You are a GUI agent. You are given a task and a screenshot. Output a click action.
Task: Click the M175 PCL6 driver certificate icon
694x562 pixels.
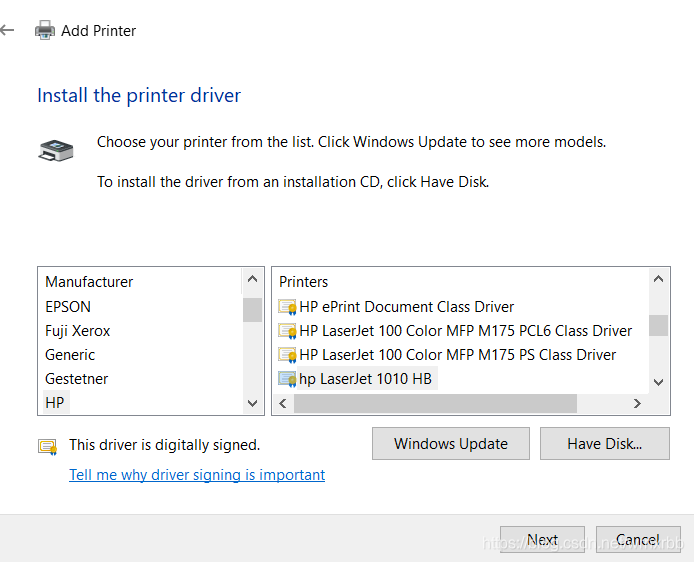[287, 331]
